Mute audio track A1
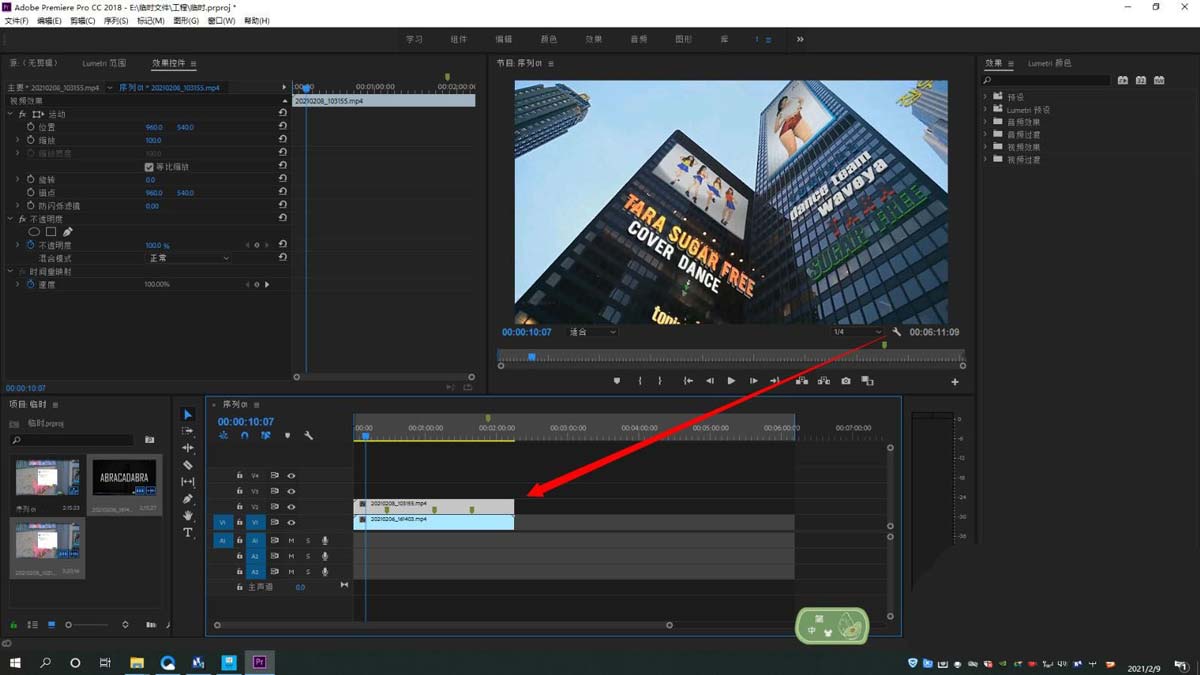 pos(291,541)
